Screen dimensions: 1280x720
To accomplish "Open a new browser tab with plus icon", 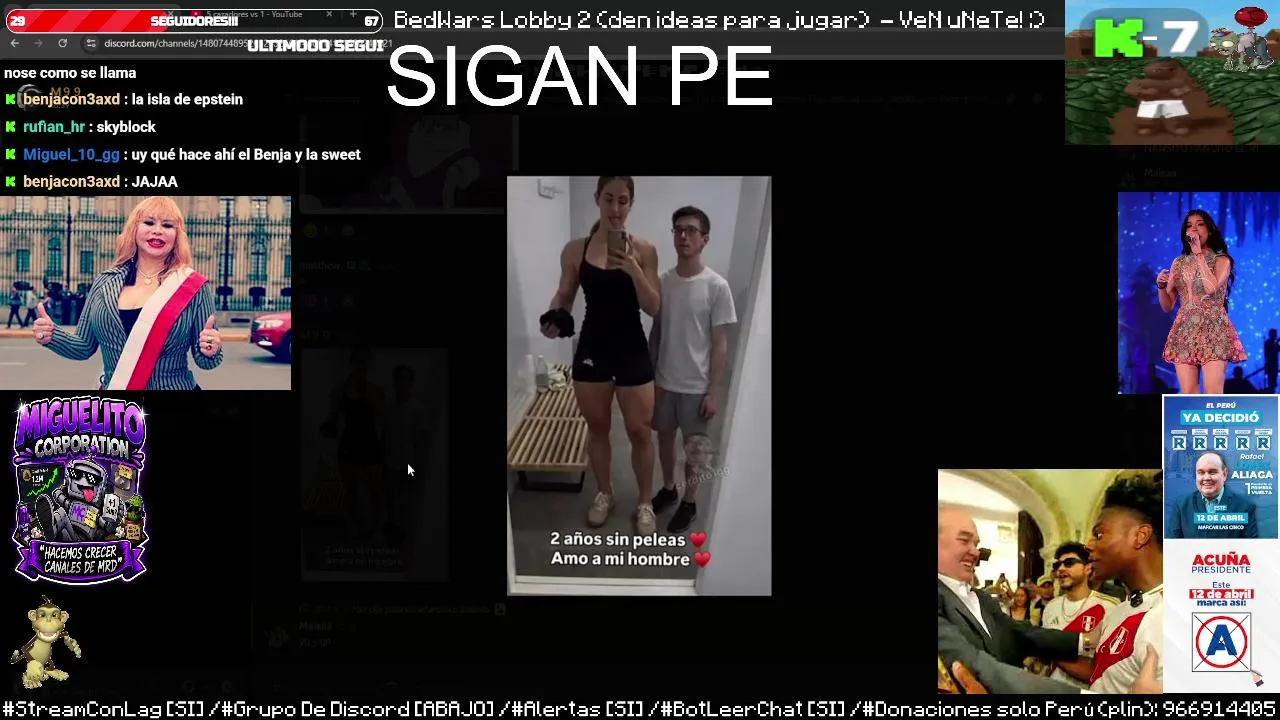I will pyautogui.click(x=353, y=14).
